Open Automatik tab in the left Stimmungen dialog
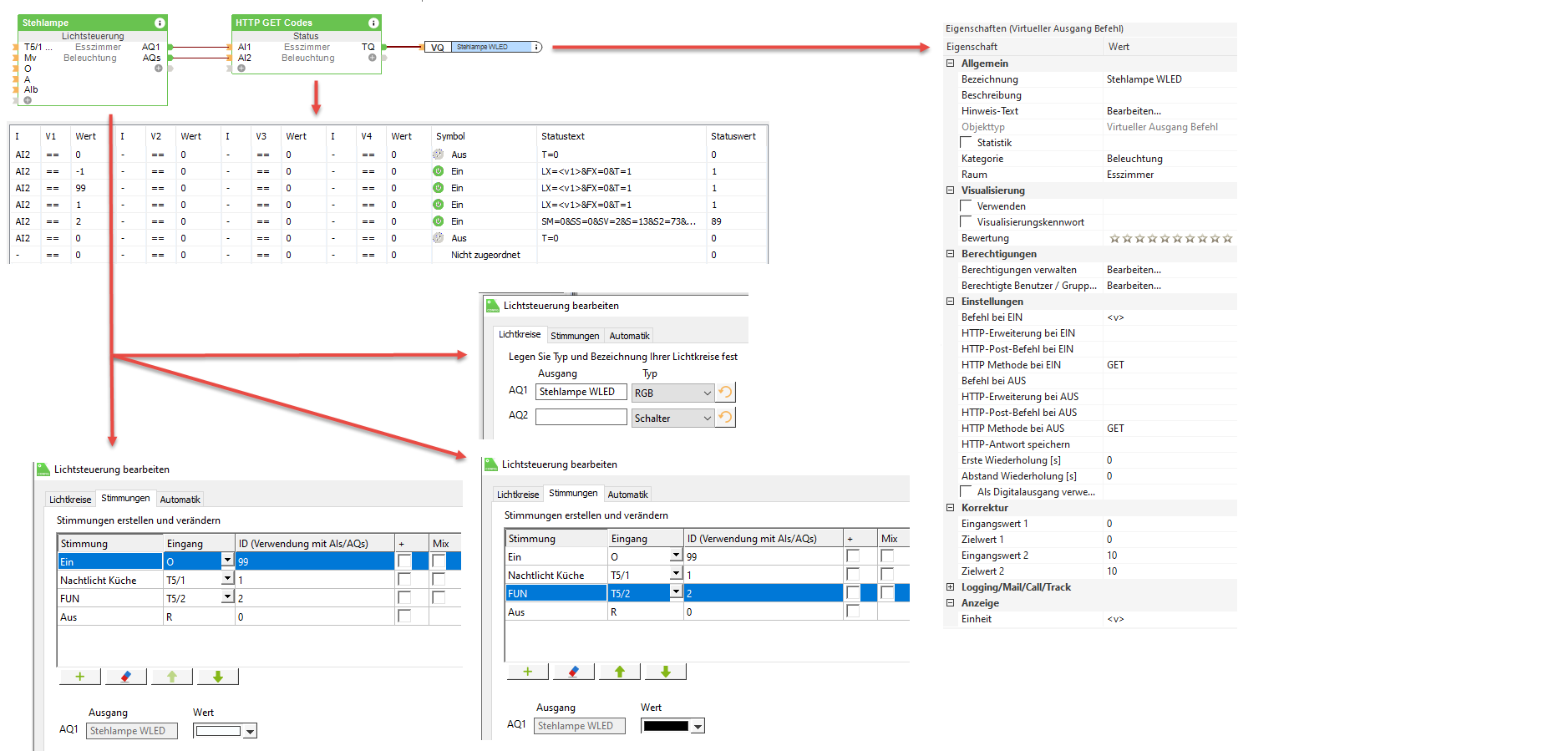 tap(180, 500)
